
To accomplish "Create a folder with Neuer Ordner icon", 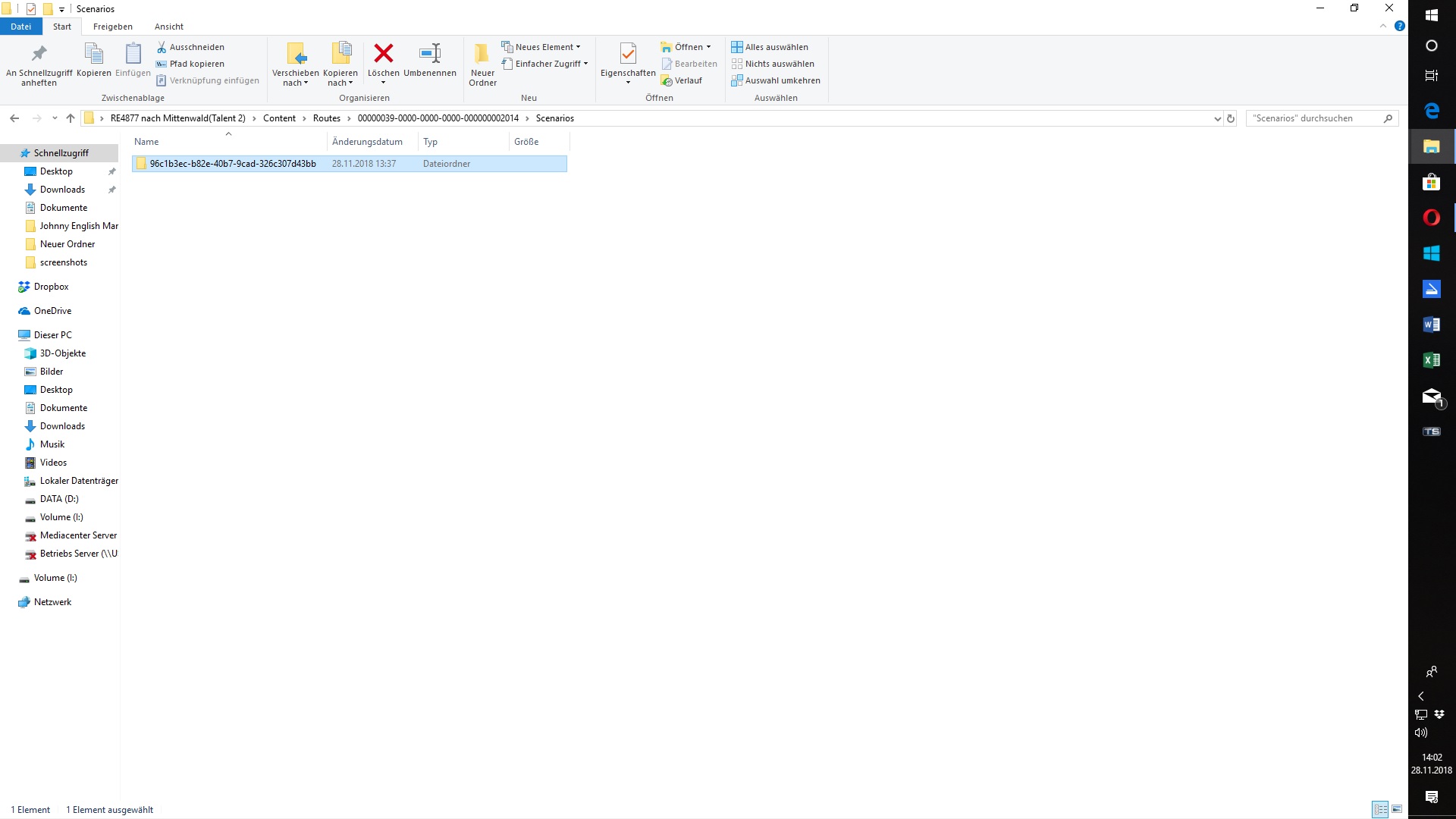I will [482, 55].
